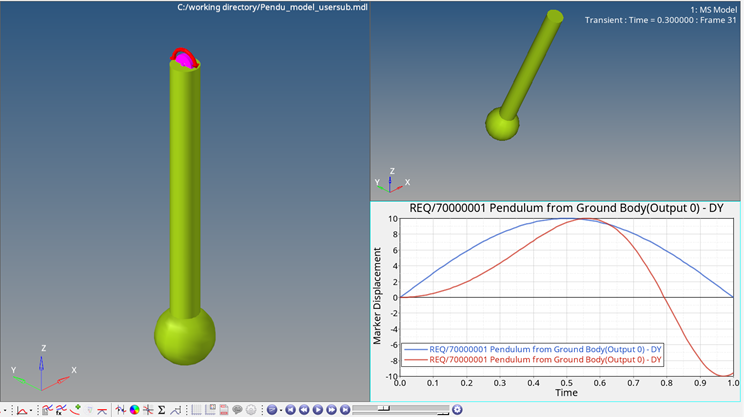Click the window layout icon with red corner
Image resolution: width=744 pixels, height=417 pixels.
click(210, 410)
